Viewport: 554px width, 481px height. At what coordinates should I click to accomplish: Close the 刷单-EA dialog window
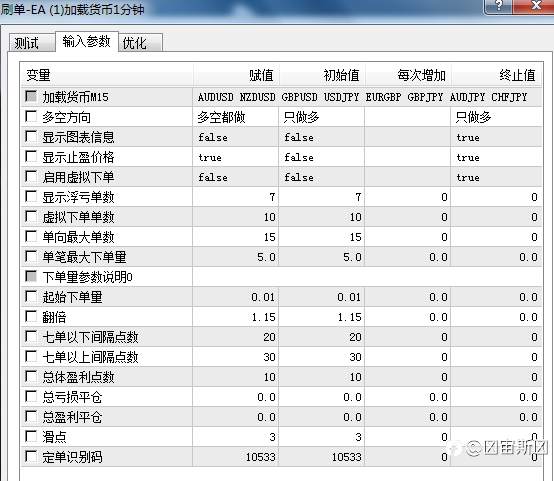(536, 5)
